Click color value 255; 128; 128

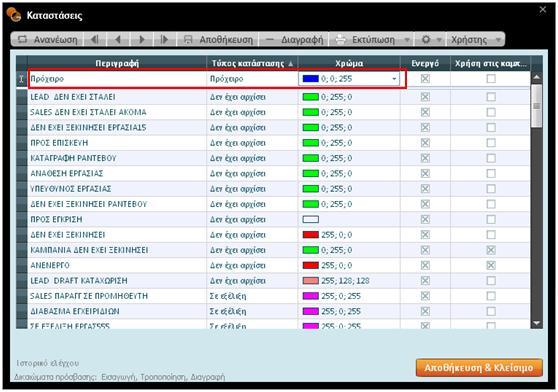coord(345,281)
